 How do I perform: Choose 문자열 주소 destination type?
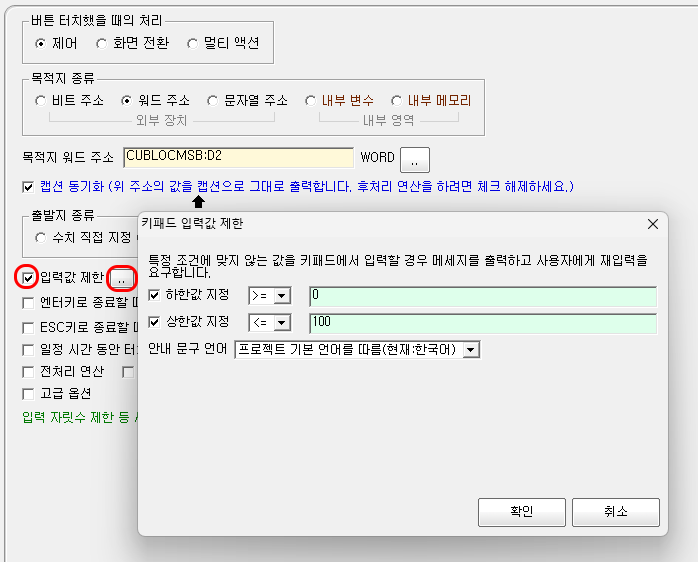click(x=213, y=101)
